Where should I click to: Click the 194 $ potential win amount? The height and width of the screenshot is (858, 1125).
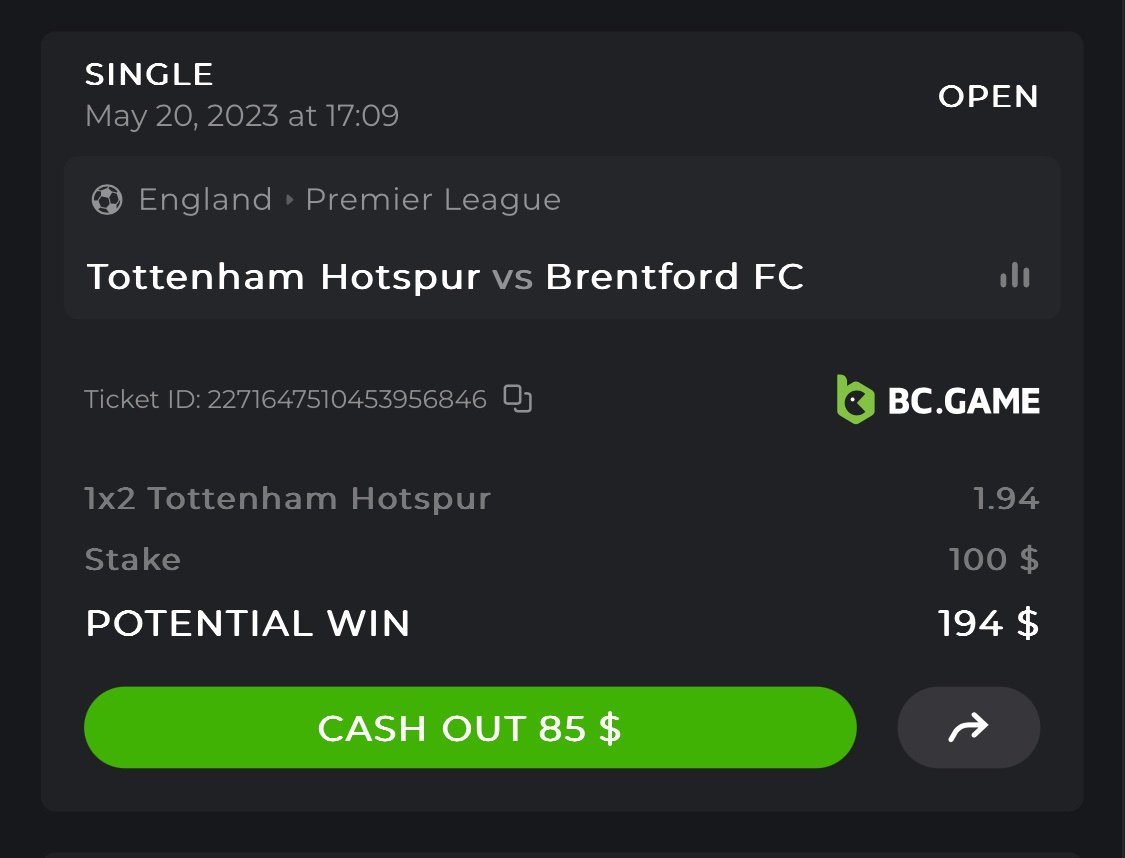tap(988, 624)
